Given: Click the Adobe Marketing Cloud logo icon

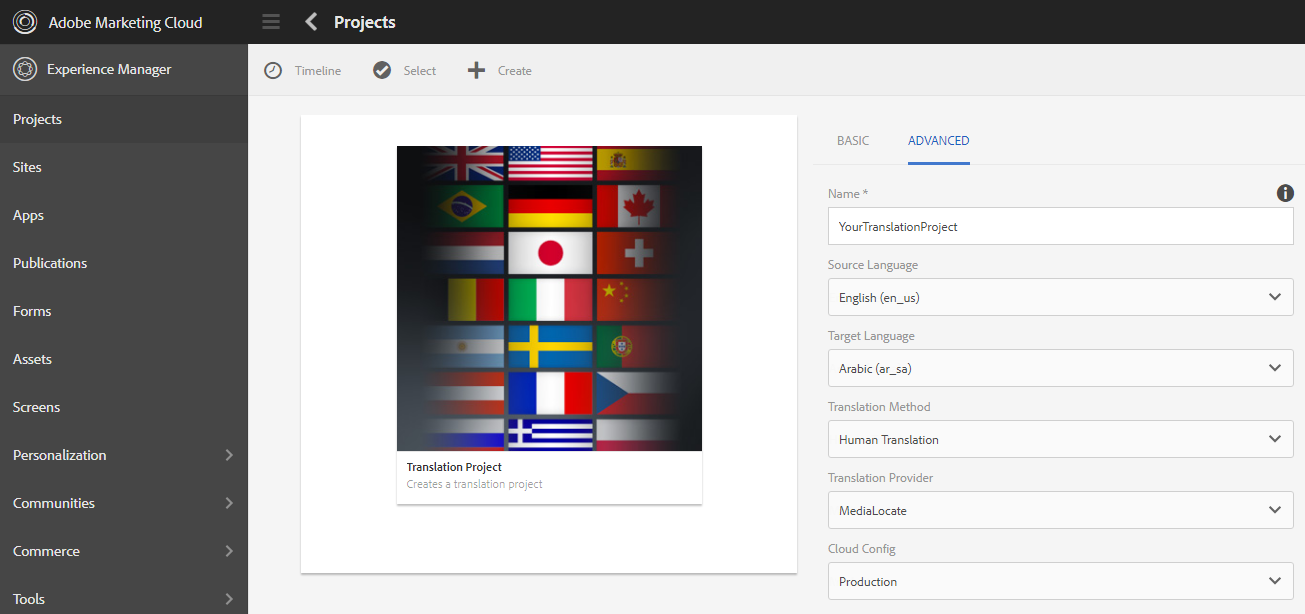Looking at the screenshot, I should coord(25,22).
